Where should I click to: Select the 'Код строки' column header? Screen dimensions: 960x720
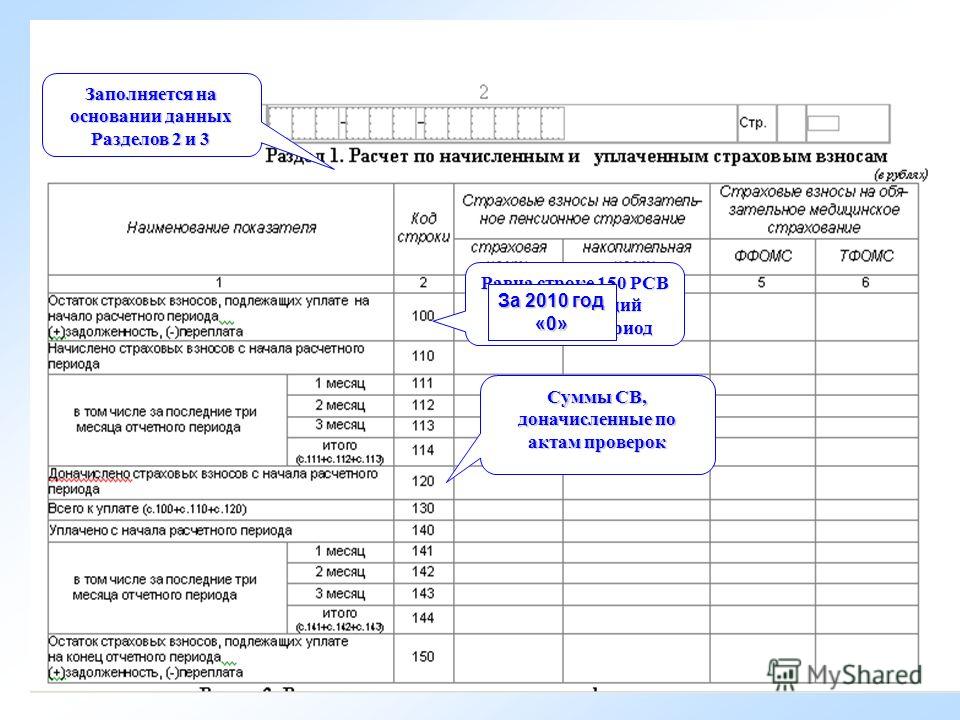[x=424, y=227]
